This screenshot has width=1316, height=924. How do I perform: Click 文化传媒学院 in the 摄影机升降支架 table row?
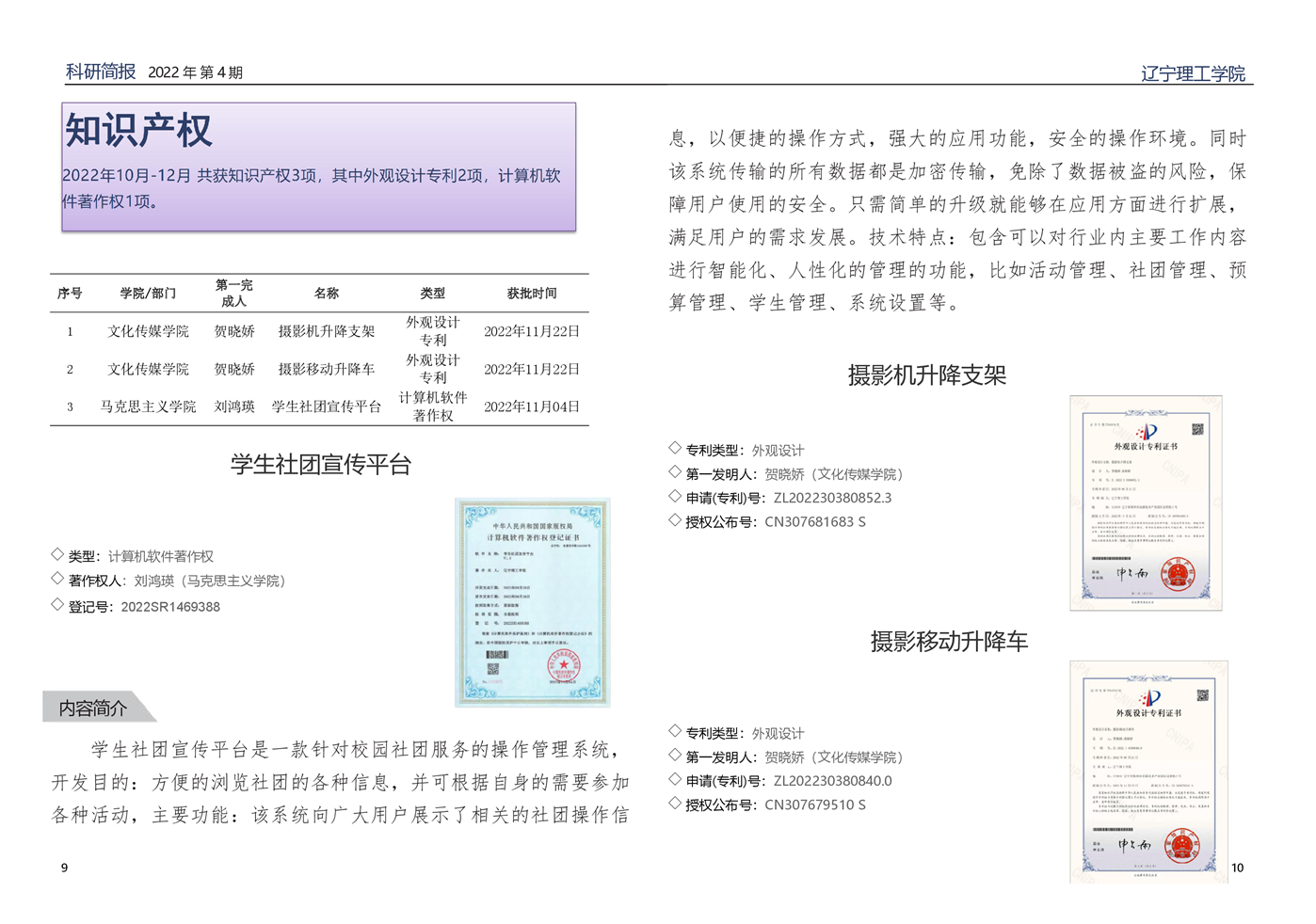(x=148, y=331)
